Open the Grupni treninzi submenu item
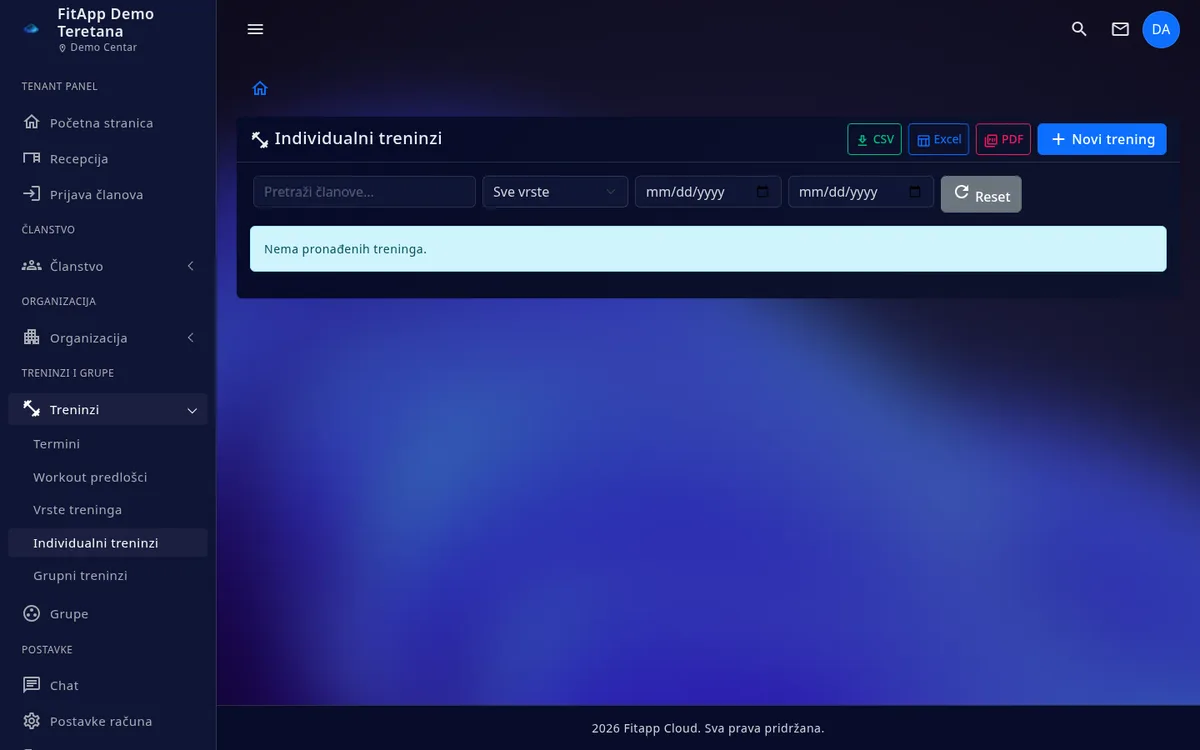 [108, 576]
